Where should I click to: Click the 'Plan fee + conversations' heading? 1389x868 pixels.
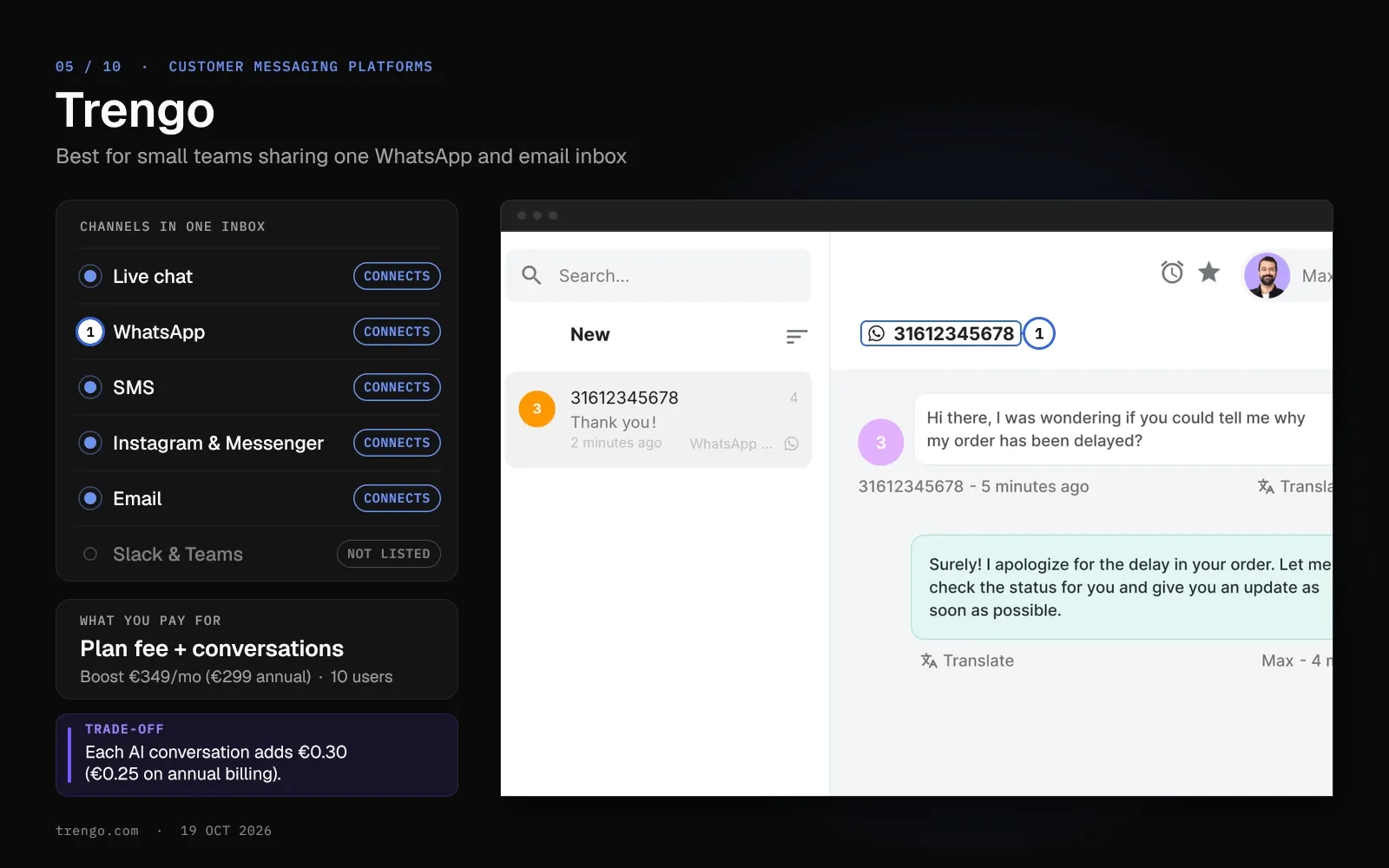coord(212,648)
